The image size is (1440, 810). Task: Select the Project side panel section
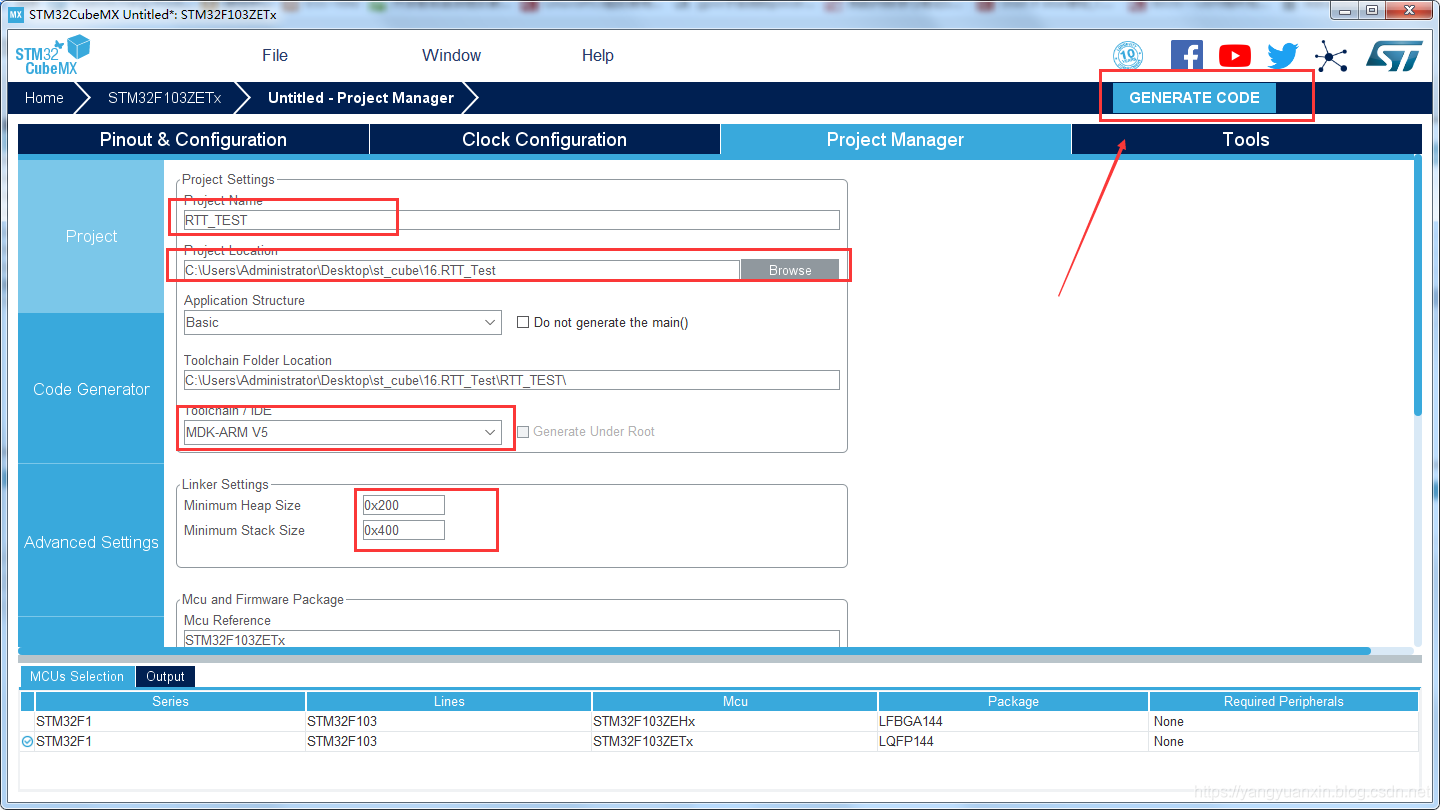(91, 236)
